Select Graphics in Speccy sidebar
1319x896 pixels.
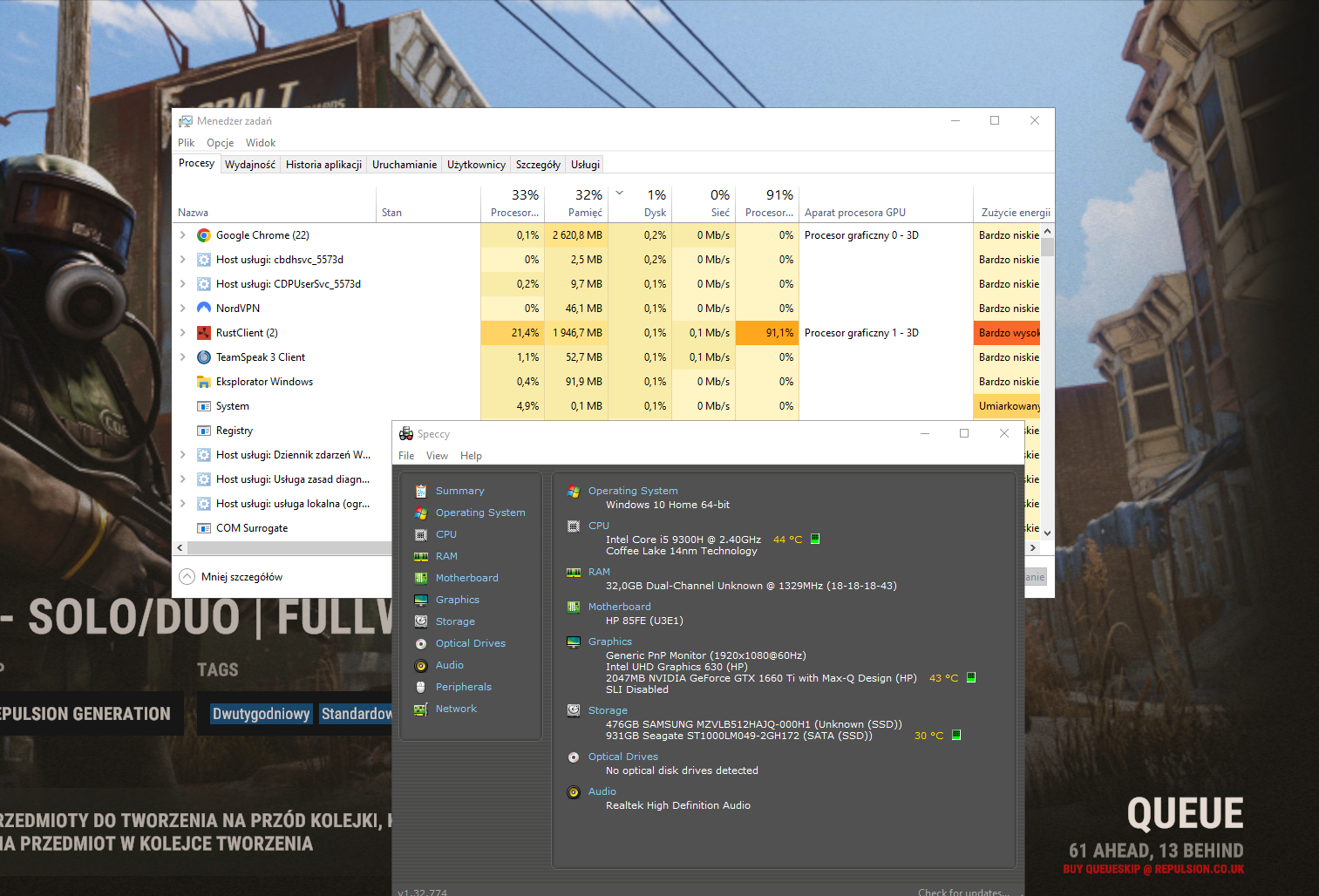(459, 599)
